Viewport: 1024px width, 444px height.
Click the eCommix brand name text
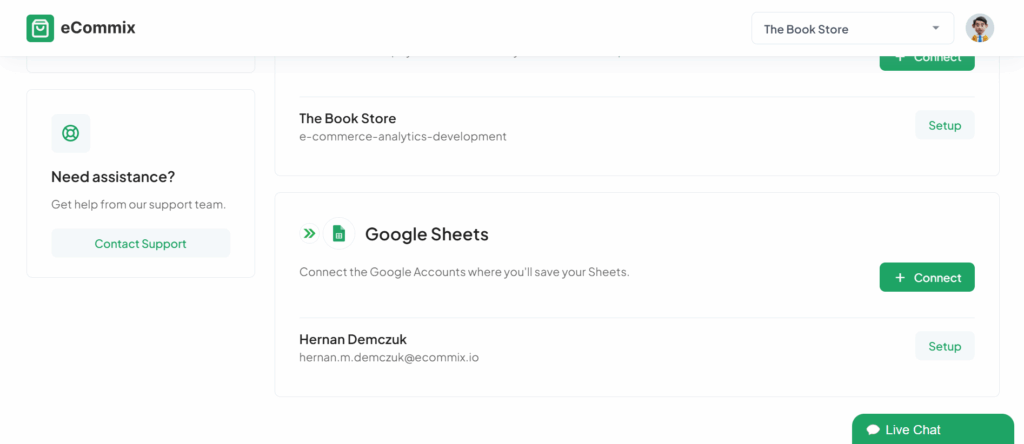(x=98, y=28)
